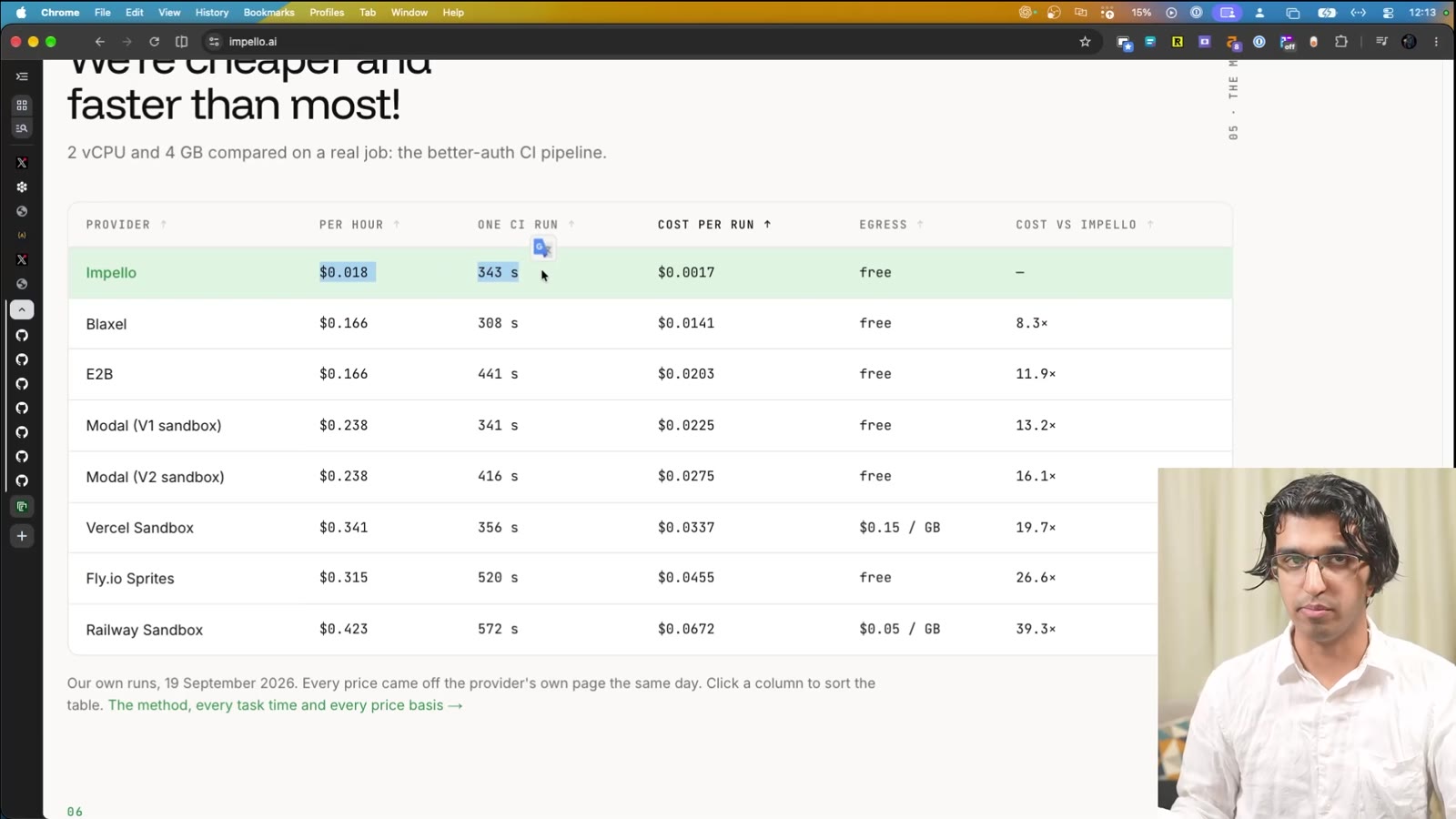The image size is (1456, 819).
Task: Click the $0.15 / GB egress value
Action: coord(900,528)
